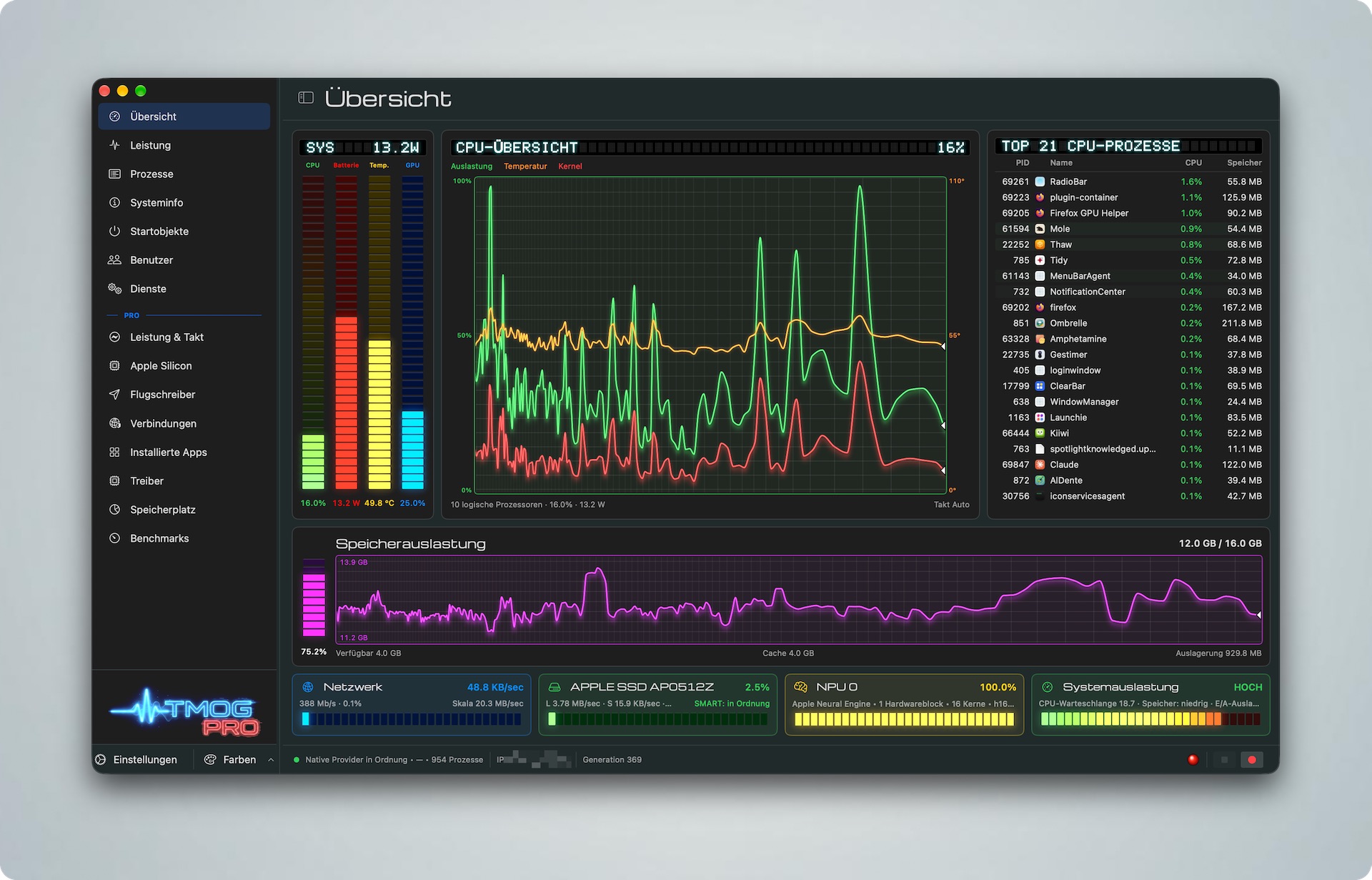Image resolution: width=1372 pixels, height=880 pixels.
Task: Open Installierte Apps list
Action: pos(184,452)
